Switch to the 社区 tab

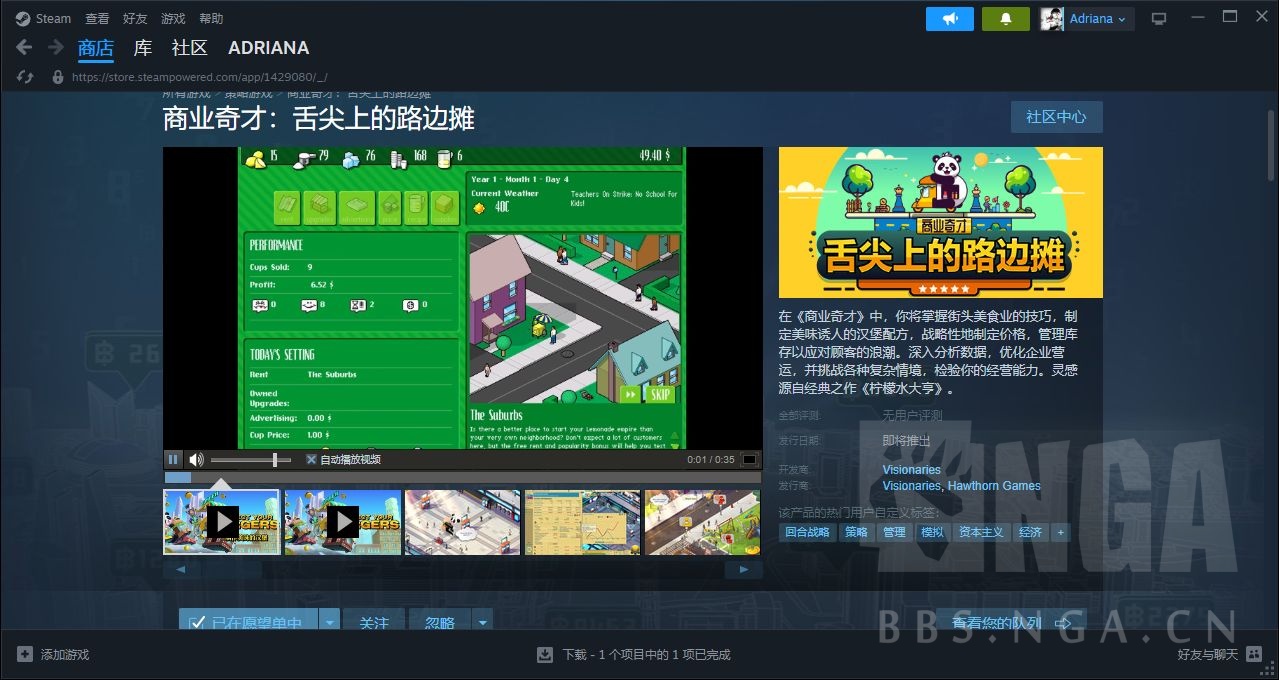pyautogui.click(x=189, y=48)
